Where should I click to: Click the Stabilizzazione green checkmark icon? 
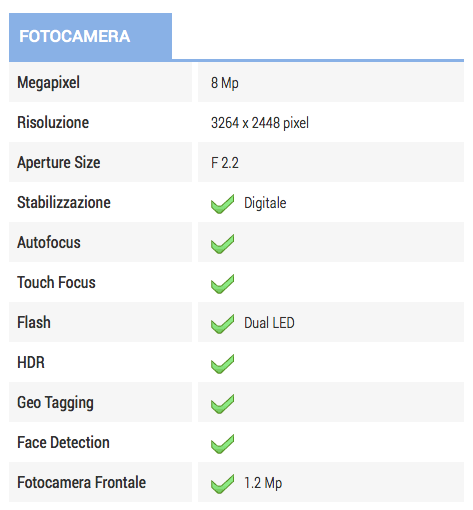222,204
